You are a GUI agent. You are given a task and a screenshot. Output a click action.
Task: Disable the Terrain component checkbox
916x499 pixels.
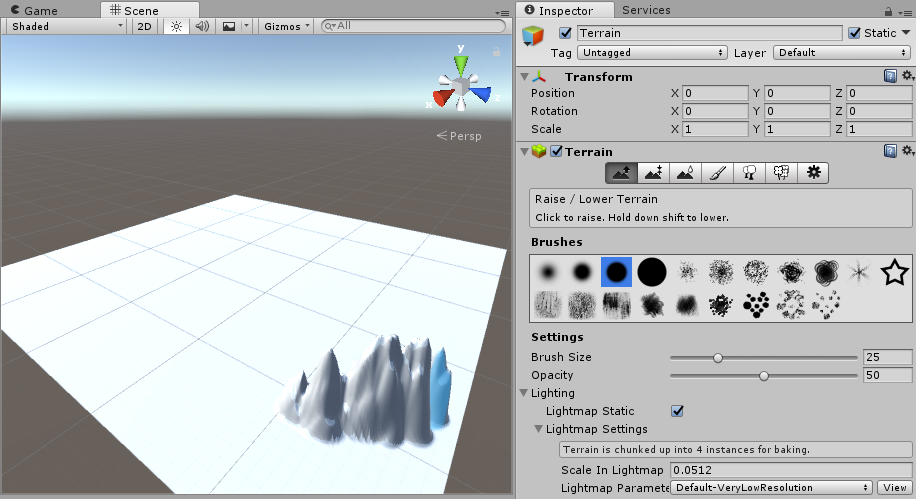pyautogui.click(x=557, y=152)
